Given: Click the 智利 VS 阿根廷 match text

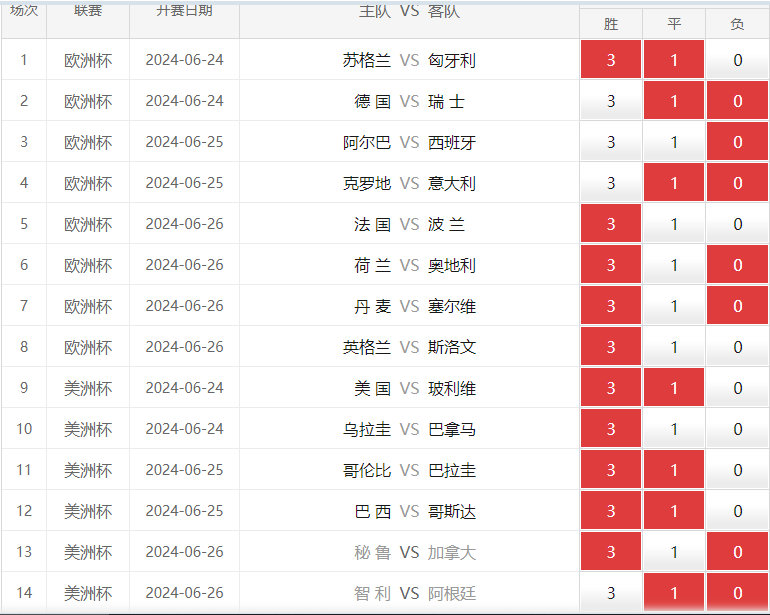Looking at the screenshot, I should (x=414, y=593).
